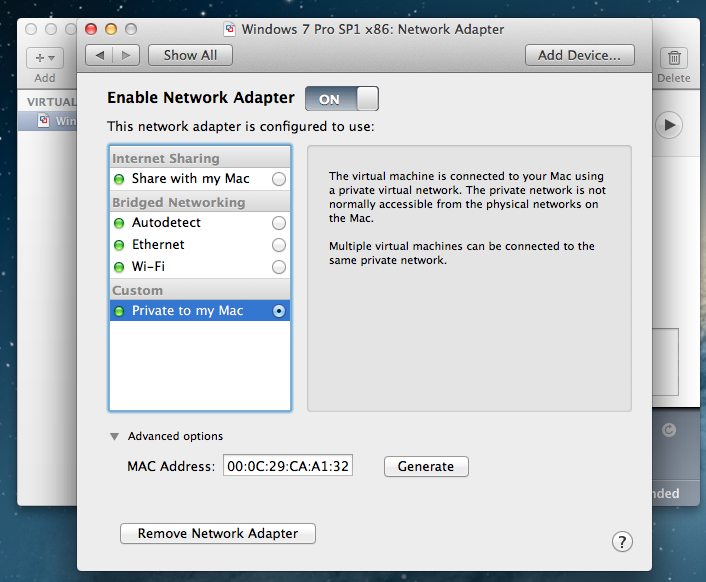This screenshot has width=706, height=582.
Task: Click the trash Delete icon in background window
Action: (x=676, y=59)
